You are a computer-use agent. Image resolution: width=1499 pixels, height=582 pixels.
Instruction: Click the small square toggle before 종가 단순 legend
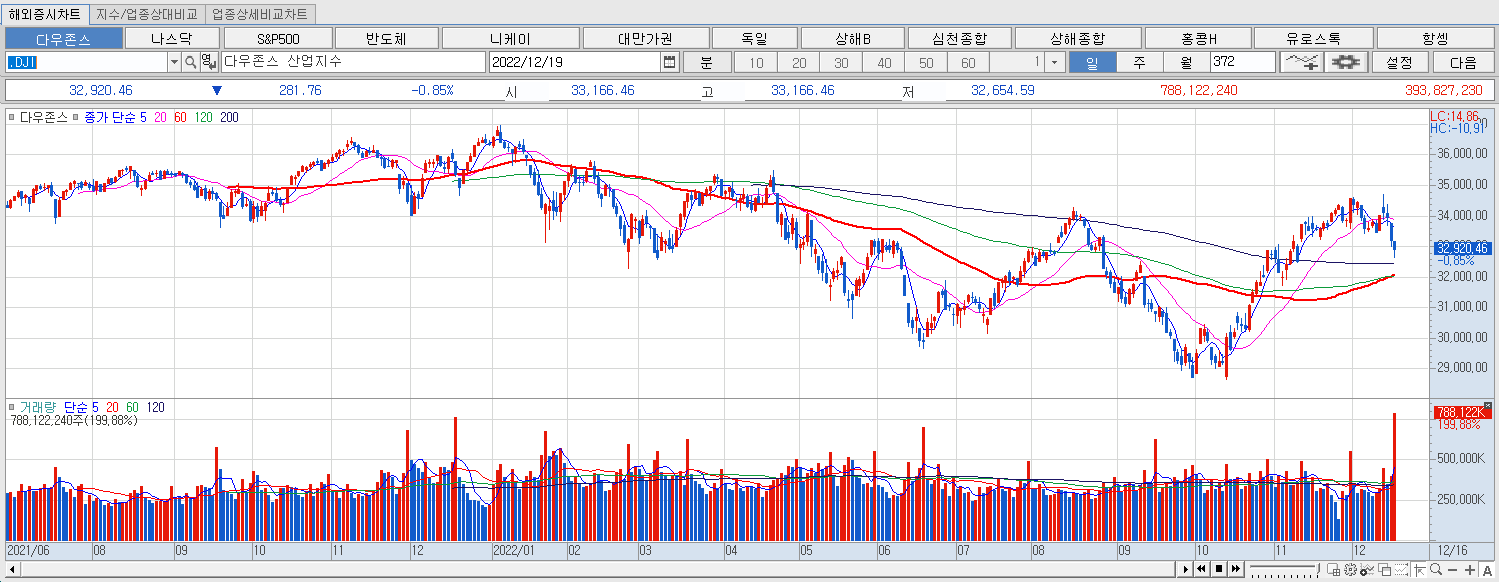coord(76,117)
